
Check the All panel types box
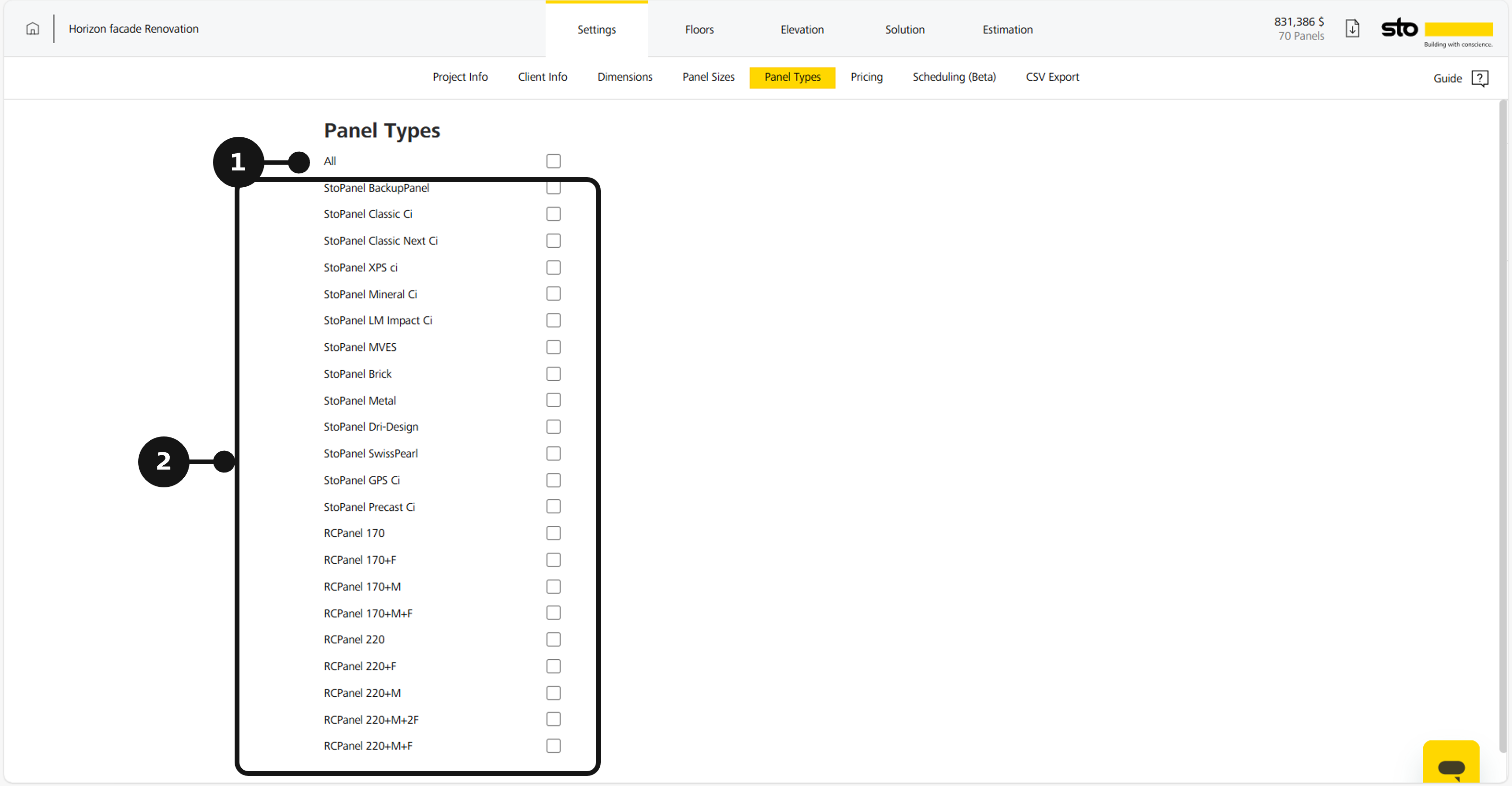pyautogui.click(x=553, y=161)
